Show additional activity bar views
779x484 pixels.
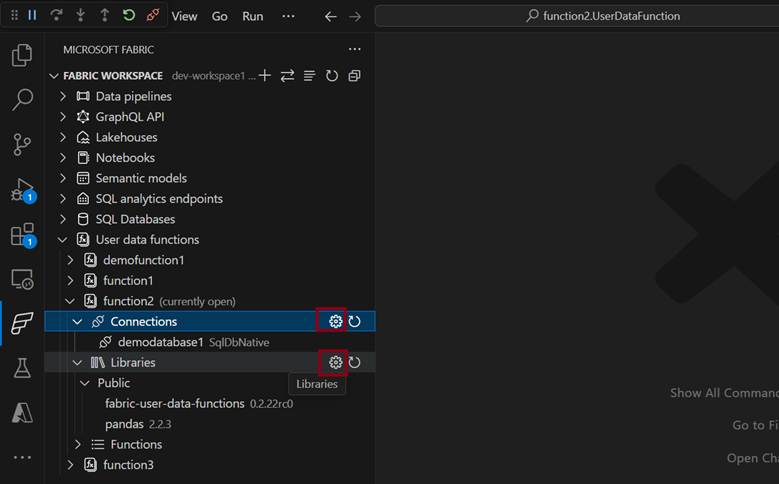coord(22,457)
